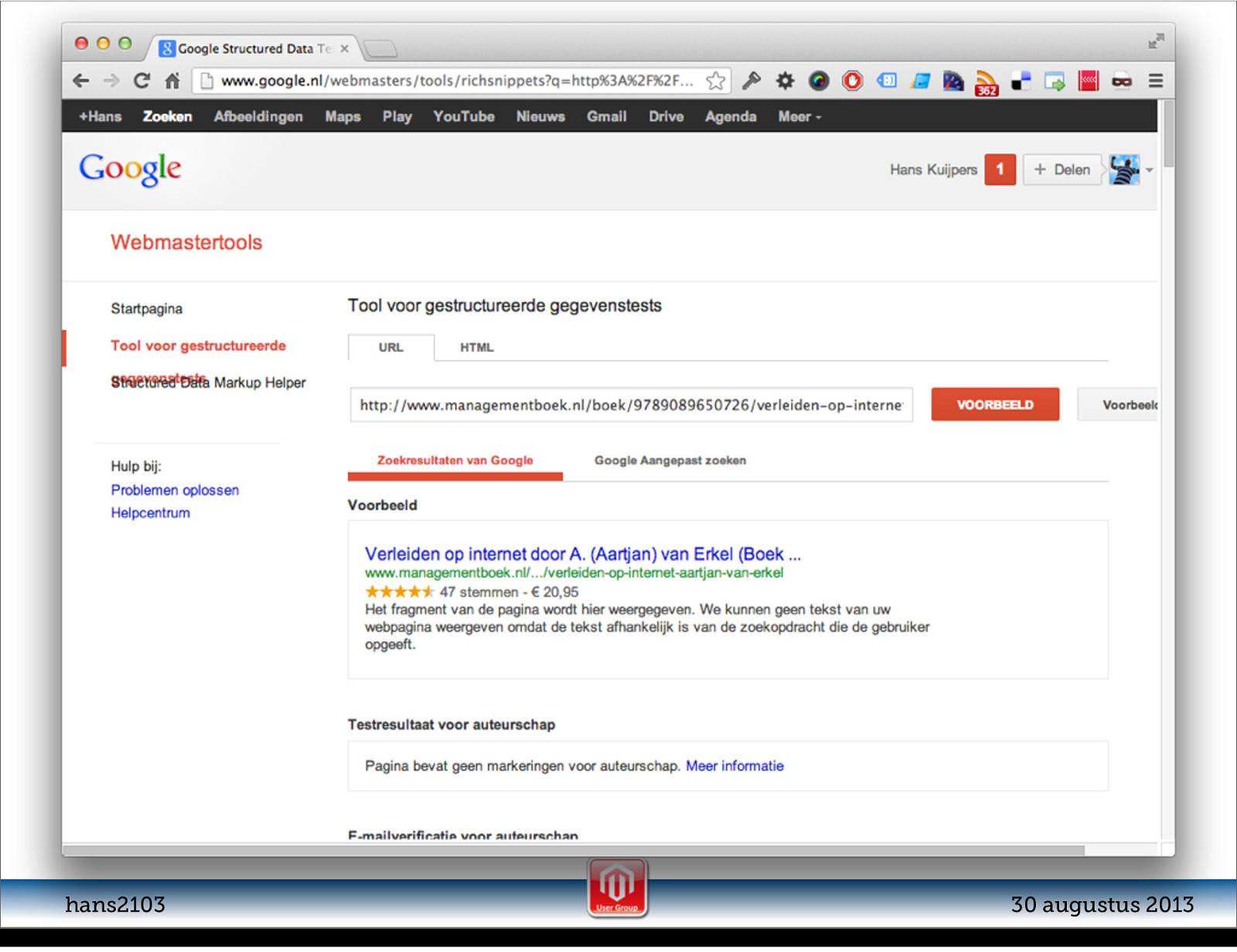Go to Startpagina in the sidebar
This screenshot has height=952, width=1237.
click(x=147, y=308)
